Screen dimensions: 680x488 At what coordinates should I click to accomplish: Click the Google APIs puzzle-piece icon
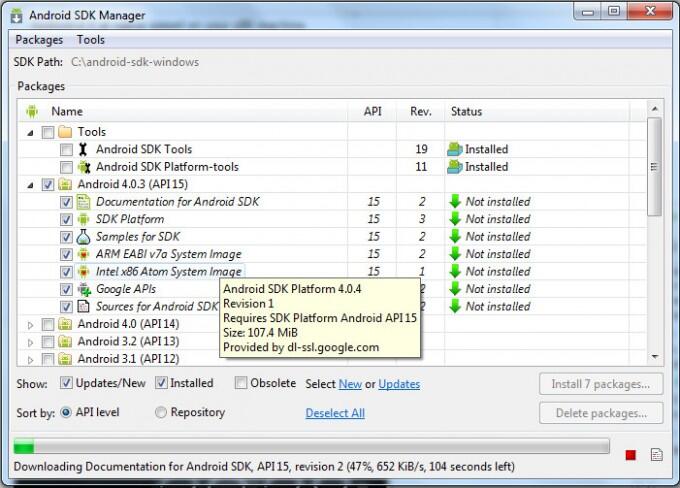coord(84,289)
